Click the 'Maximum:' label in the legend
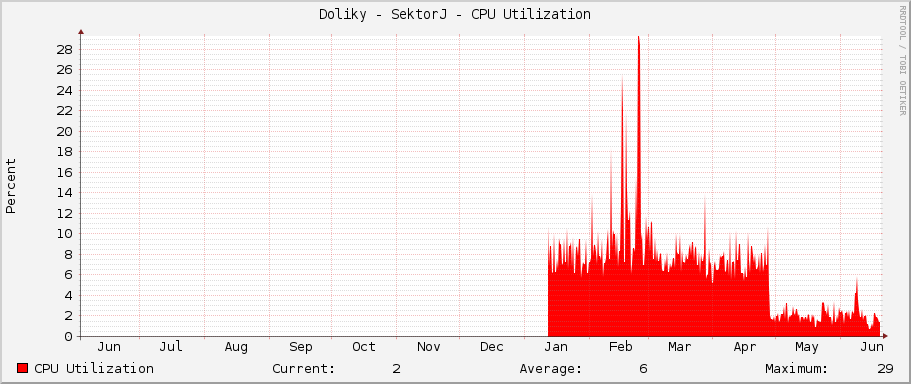The height and width of the screenshot is (384, 911). (x=797, y=368)
